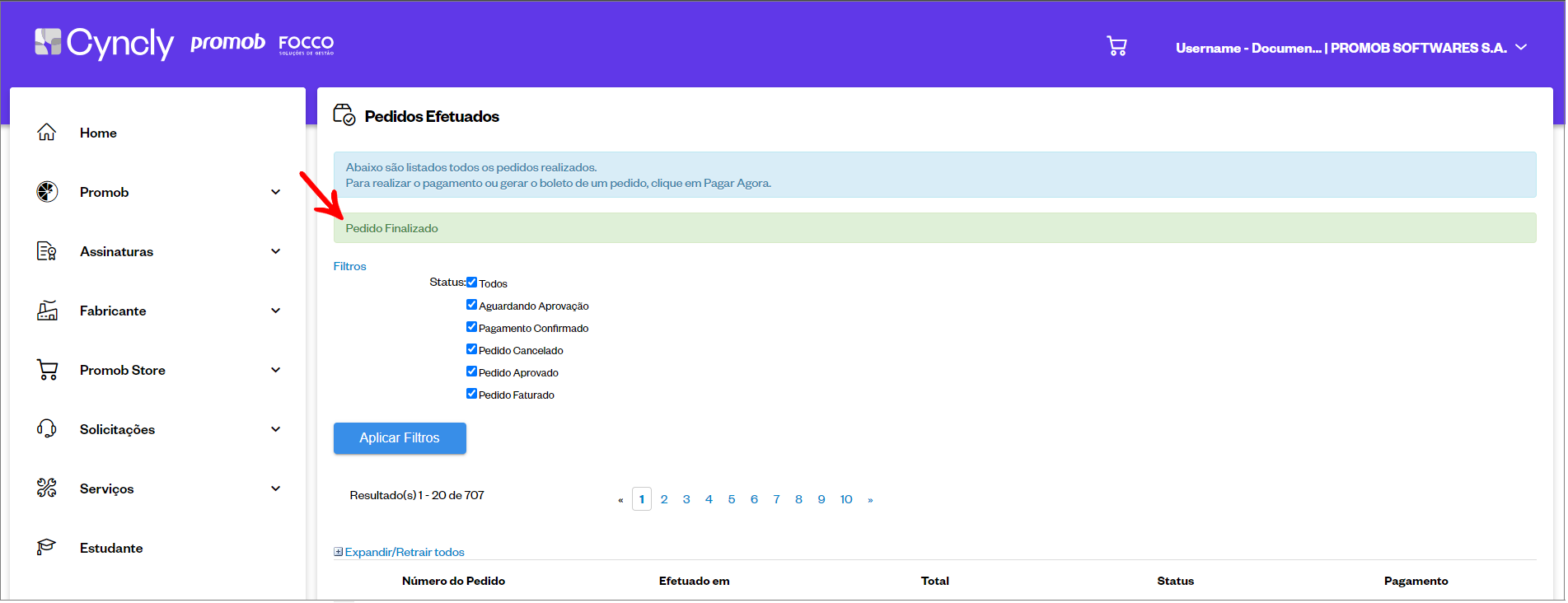Uncheck Pagamento Confirmado filter
This screenshot has height=603, width=1568.
pos(471,327)
